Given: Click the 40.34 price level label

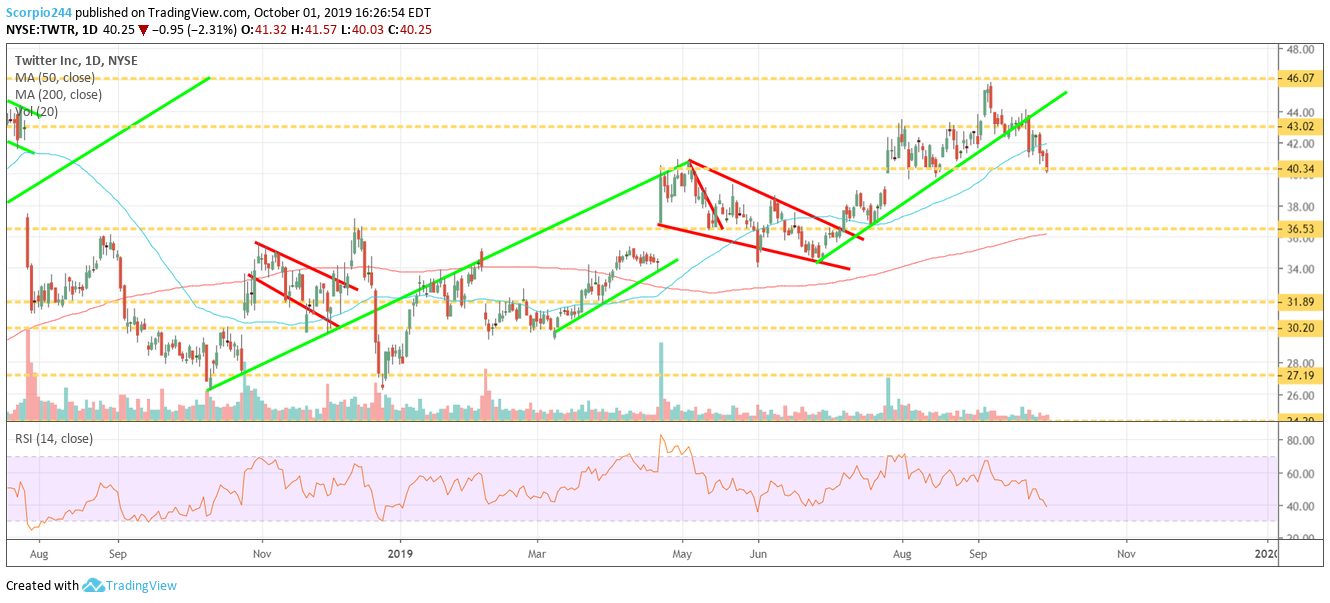Looking at the screenshot, I should [x=1301, y=169].
